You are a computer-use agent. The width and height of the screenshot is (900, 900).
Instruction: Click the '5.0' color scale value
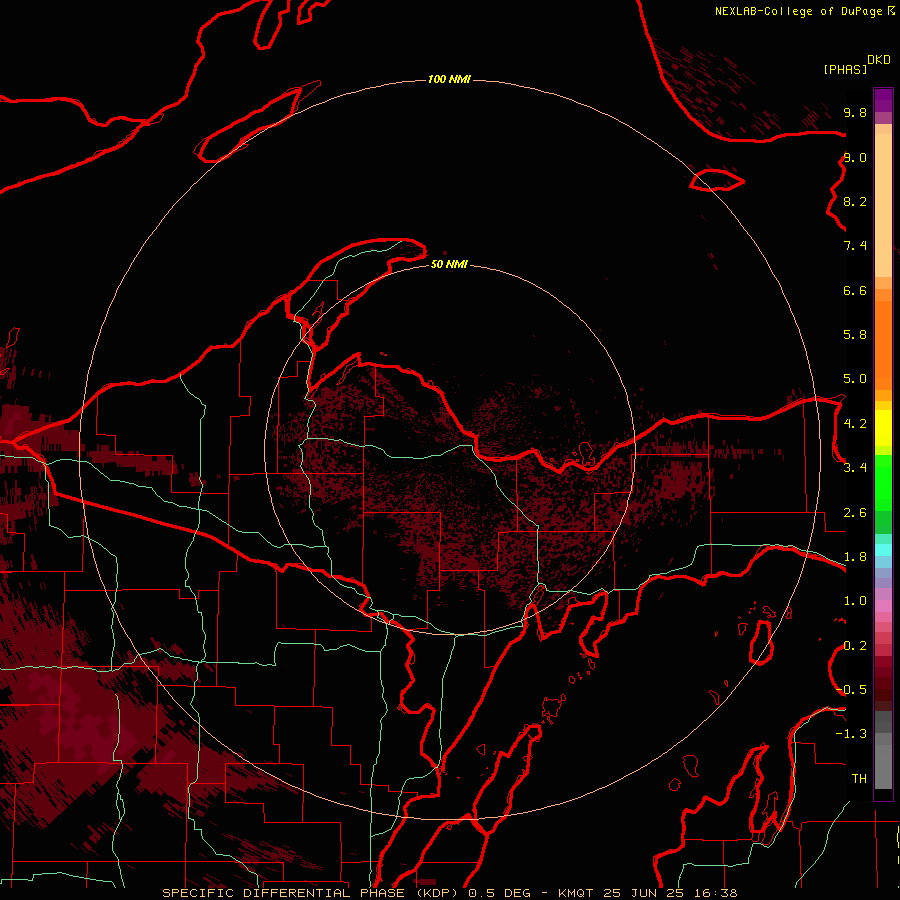coord(855,379)
